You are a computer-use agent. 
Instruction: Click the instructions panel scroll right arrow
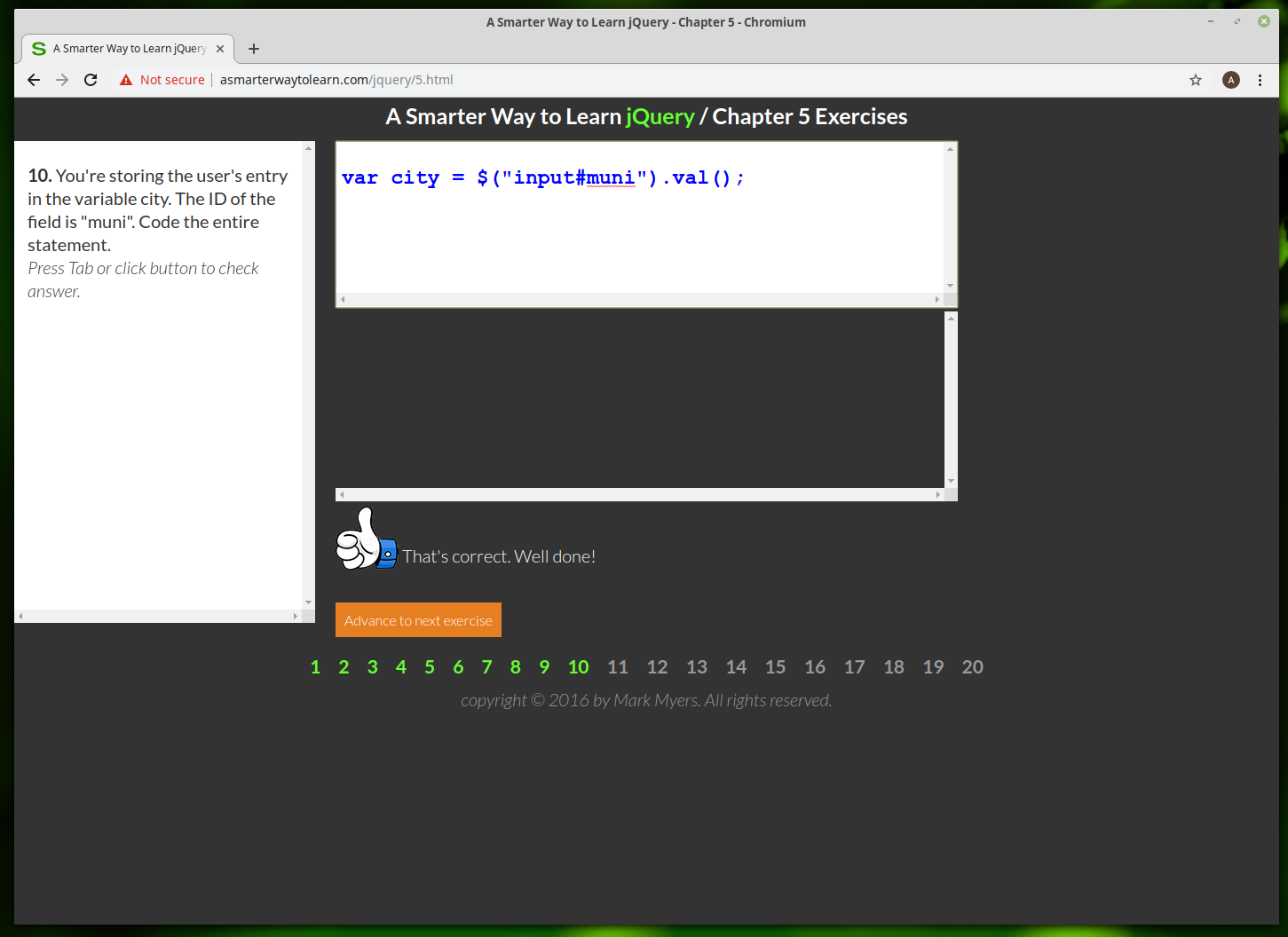[296, 616]
